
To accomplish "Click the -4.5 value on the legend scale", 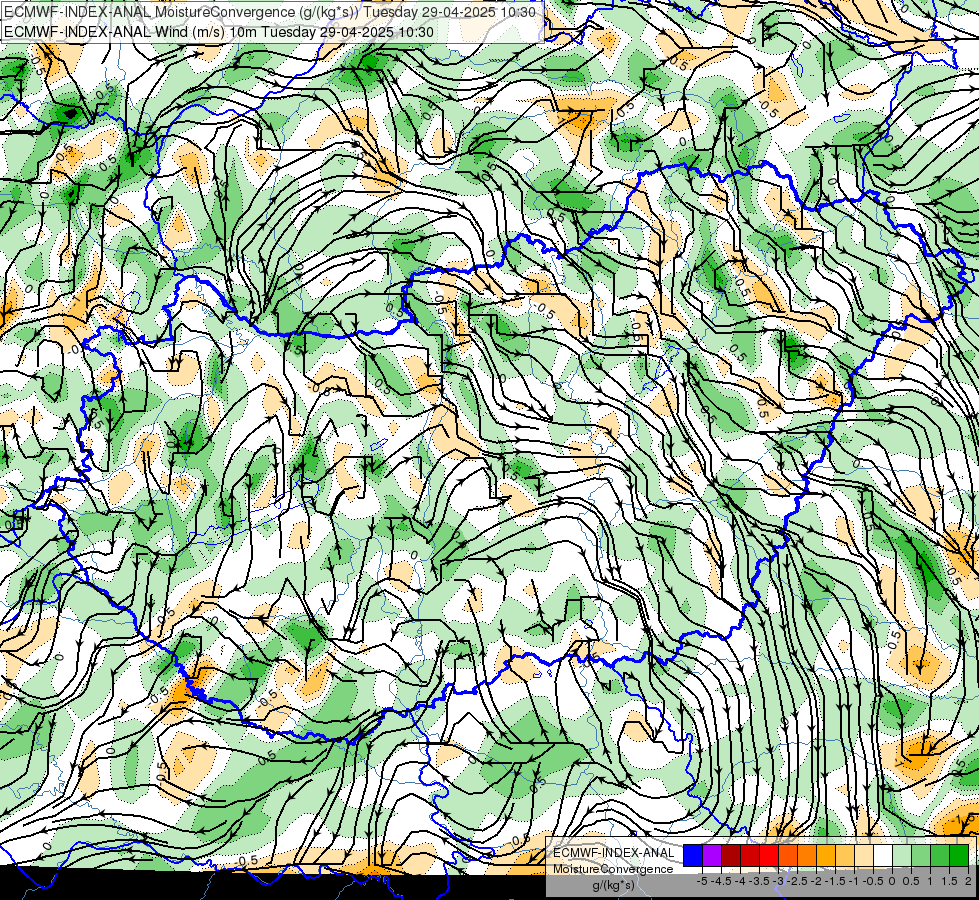I will (721, 881).
